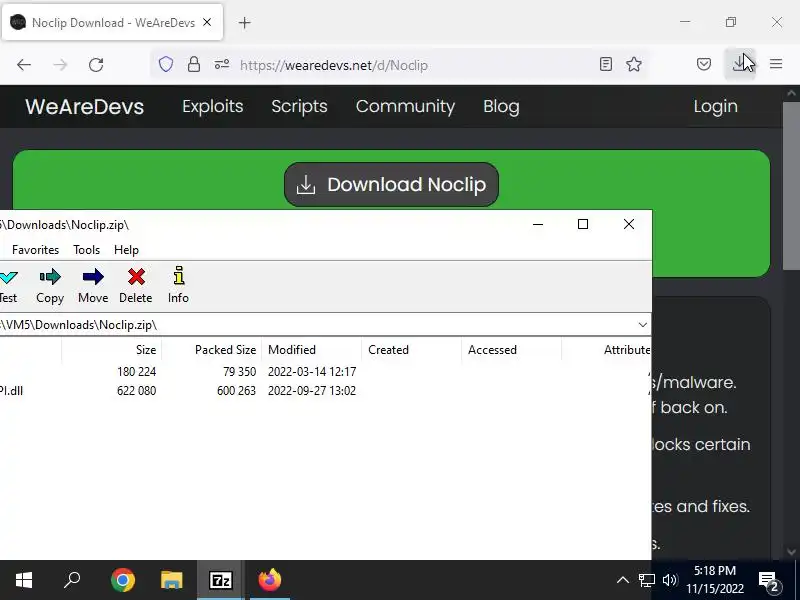Sort by Packed Size column header
The height and width of the screenshot is (600, 800).
coord(211,350)
